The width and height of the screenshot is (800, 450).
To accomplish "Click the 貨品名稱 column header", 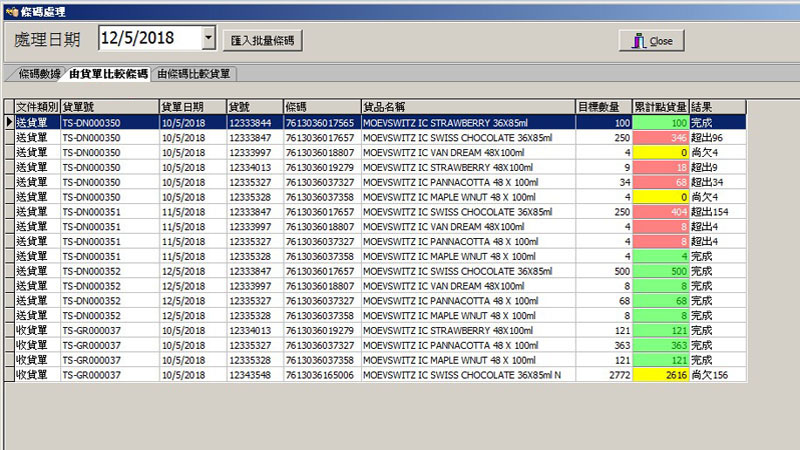I will (467, 106).
